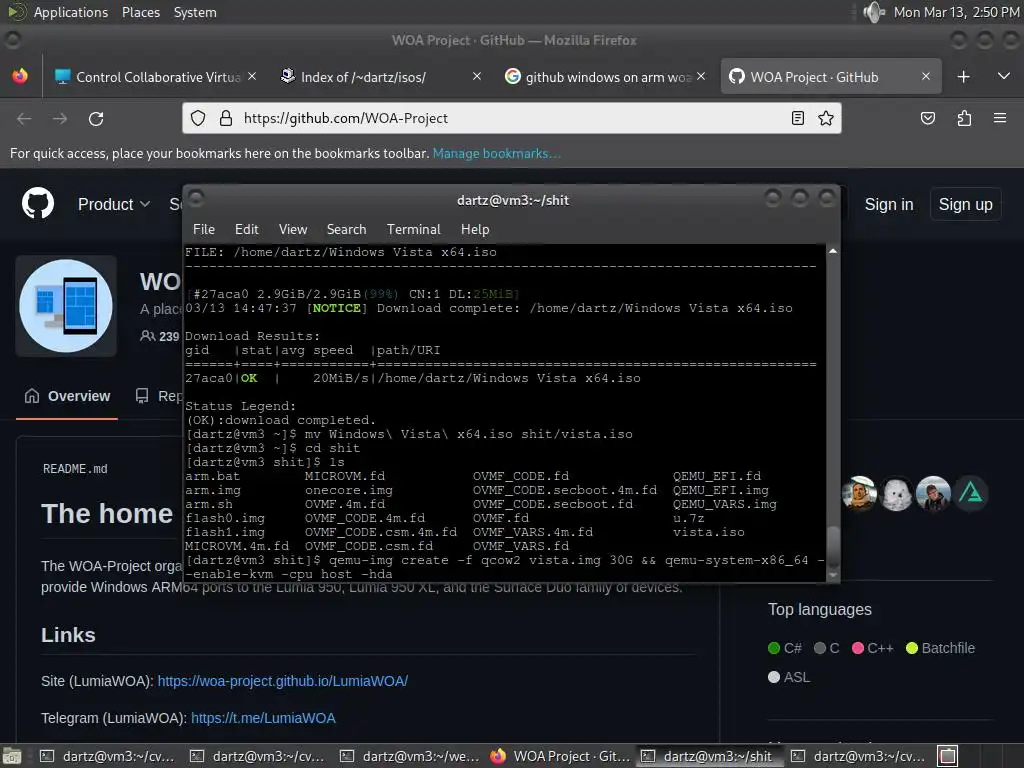Open the Pocket save icon
Viewport: 1024px width, 768px height.
(x=927, y=118)
